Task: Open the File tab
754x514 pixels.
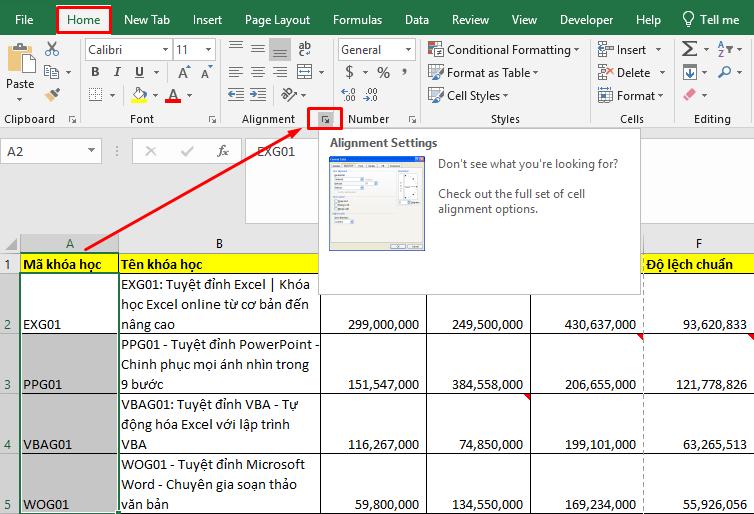Action: point(24,20)
